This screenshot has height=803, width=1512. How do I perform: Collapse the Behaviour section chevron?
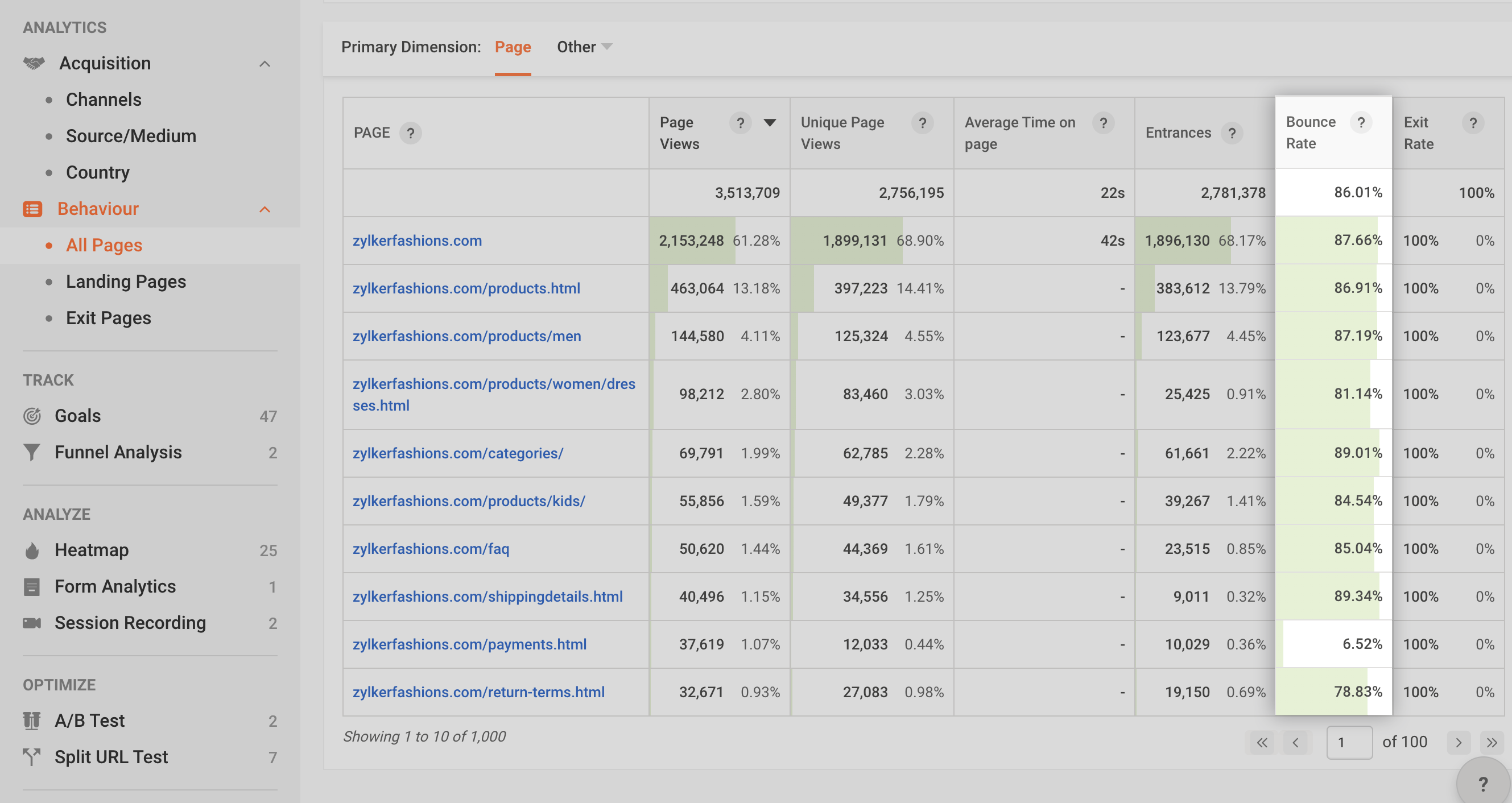coord(265,209)
